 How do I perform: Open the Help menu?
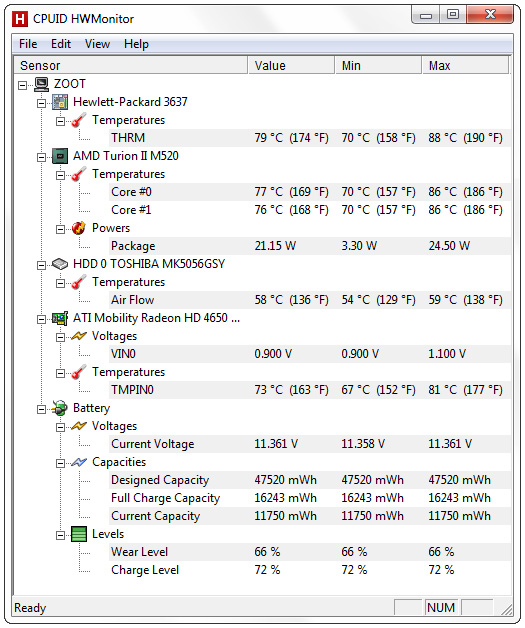point(136,44)
